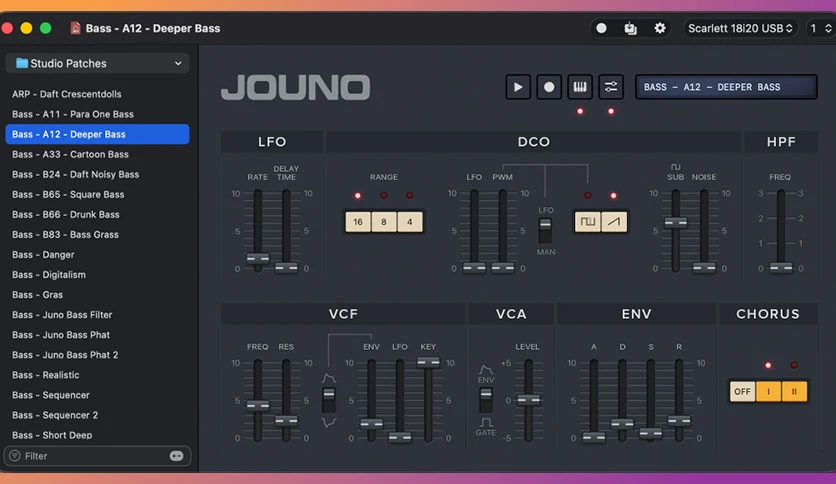Viewport: 836px width, 484px height.
Task: Click the play button in JOUNO header
Action: tap(518, 87)
